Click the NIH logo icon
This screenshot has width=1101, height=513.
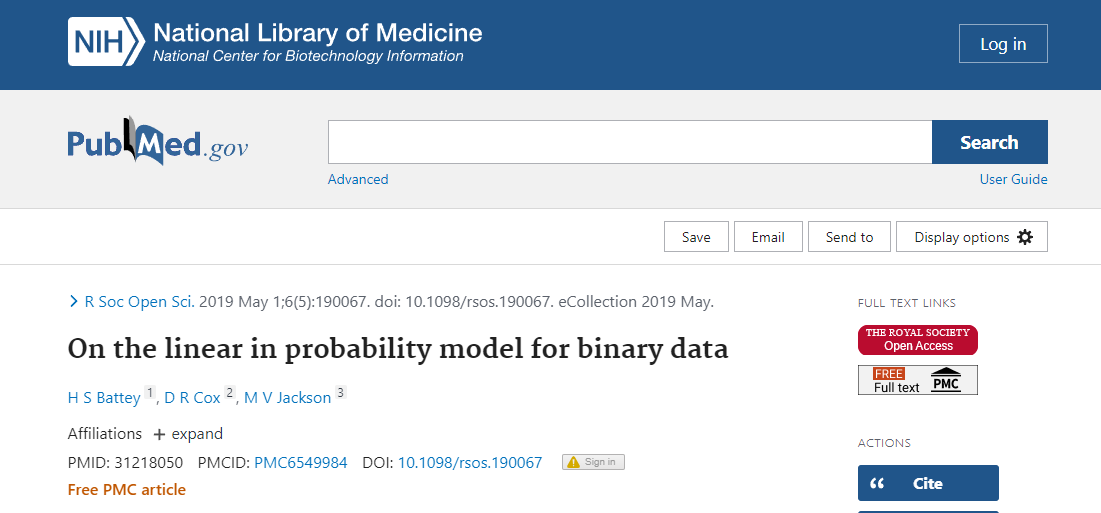point(104,43)
